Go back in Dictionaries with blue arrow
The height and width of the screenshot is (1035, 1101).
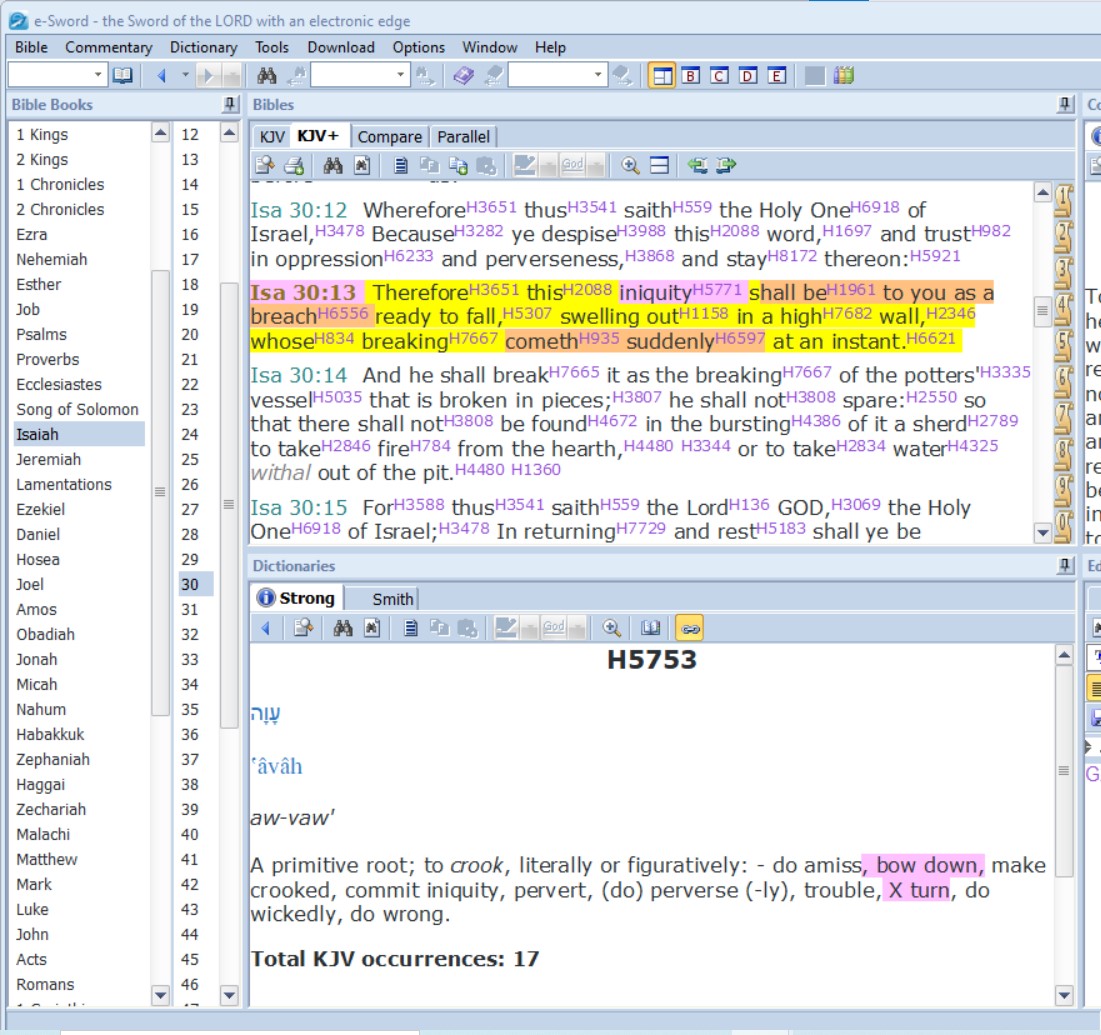point(266,628)
